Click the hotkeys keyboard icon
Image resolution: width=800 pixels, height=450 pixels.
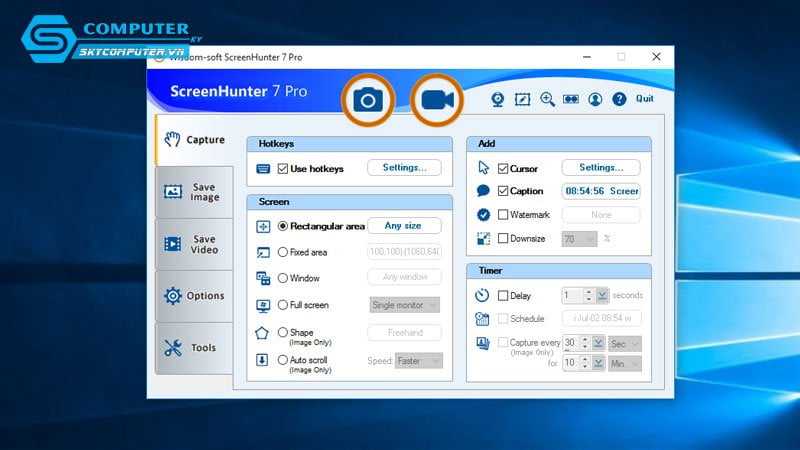(x=263, y=169)
